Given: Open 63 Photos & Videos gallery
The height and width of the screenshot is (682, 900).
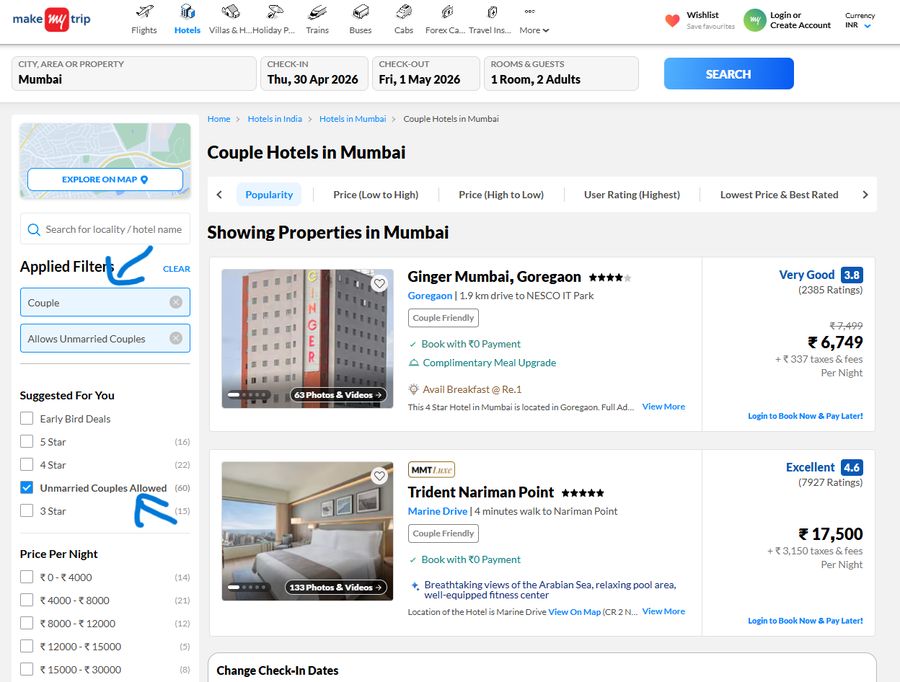Looking at the screenshot, I should tap(338, 395).
